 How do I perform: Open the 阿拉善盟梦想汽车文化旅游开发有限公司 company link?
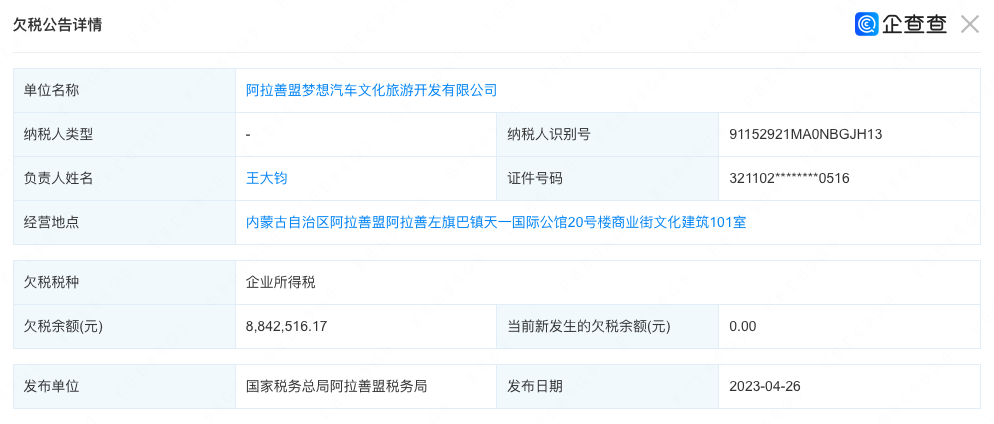pyautogui.click(x=371, y=90)
